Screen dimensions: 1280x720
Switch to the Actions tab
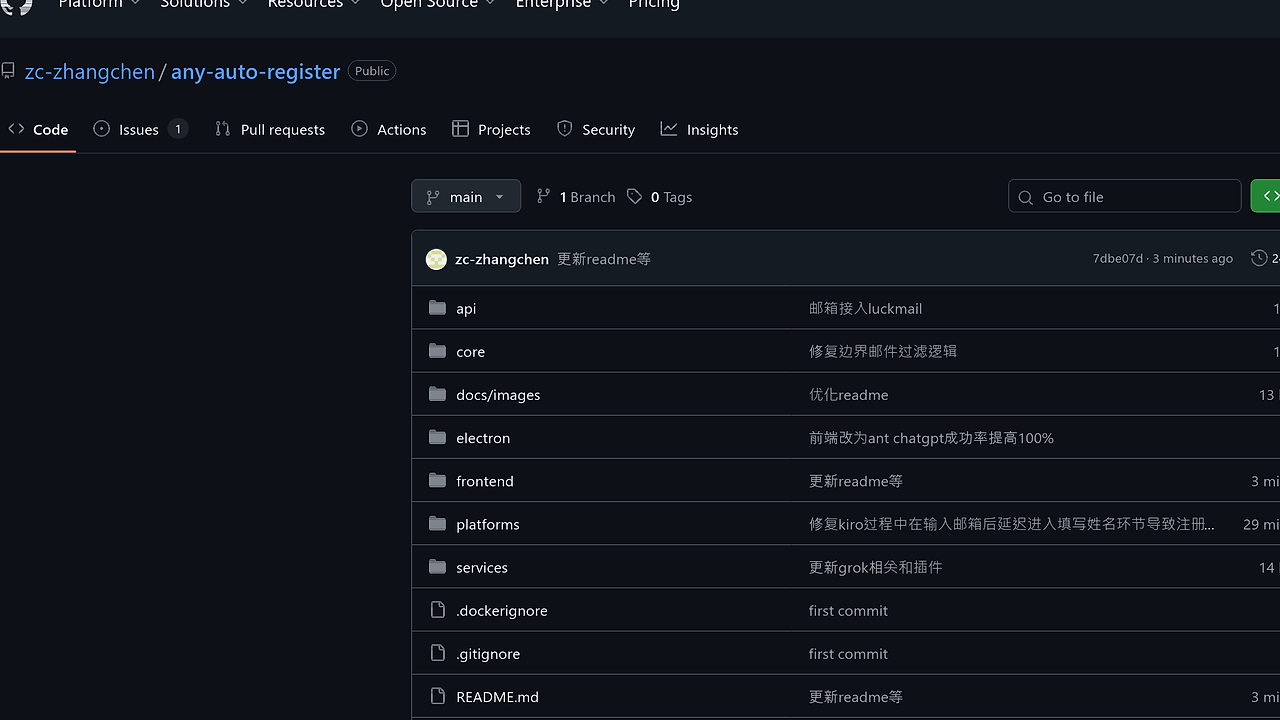coord(389,130)
